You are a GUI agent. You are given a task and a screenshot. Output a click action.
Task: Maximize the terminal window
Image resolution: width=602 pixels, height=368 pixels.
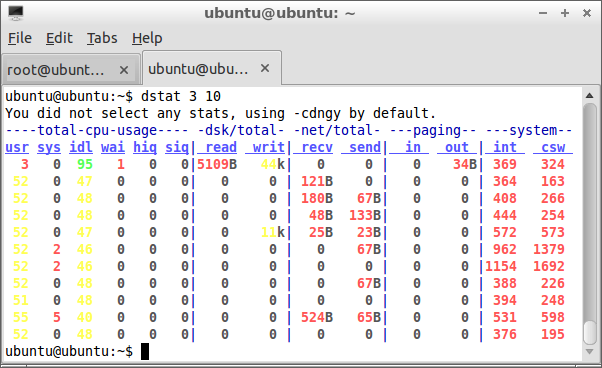pos(565,13)
